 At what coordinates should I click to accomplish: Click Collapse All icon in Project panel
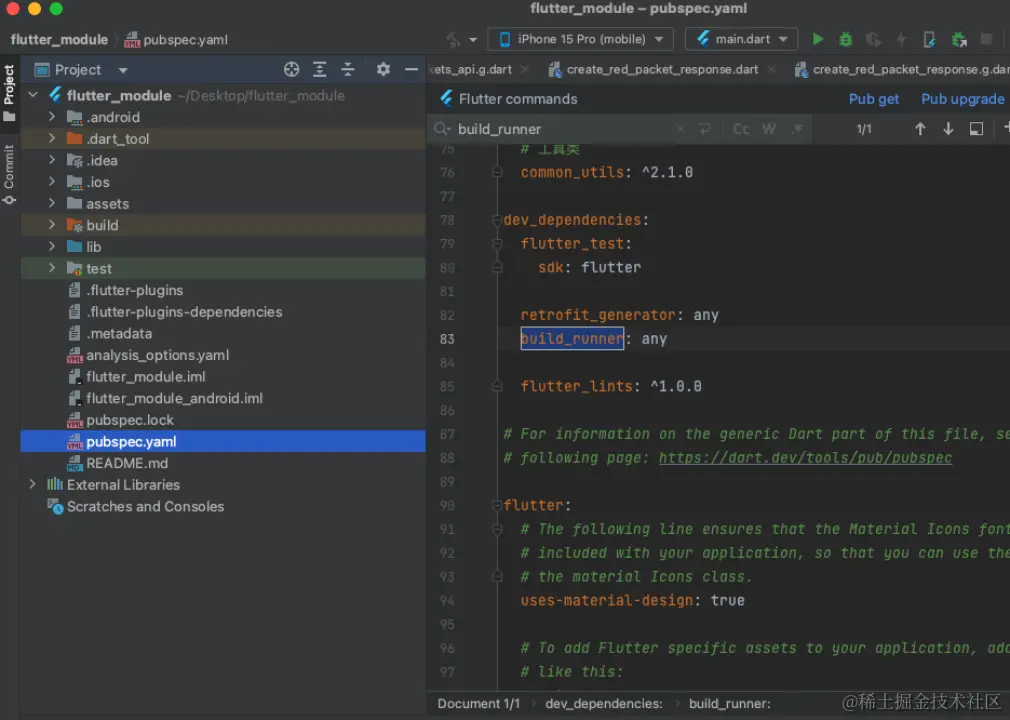click(348, 70)
